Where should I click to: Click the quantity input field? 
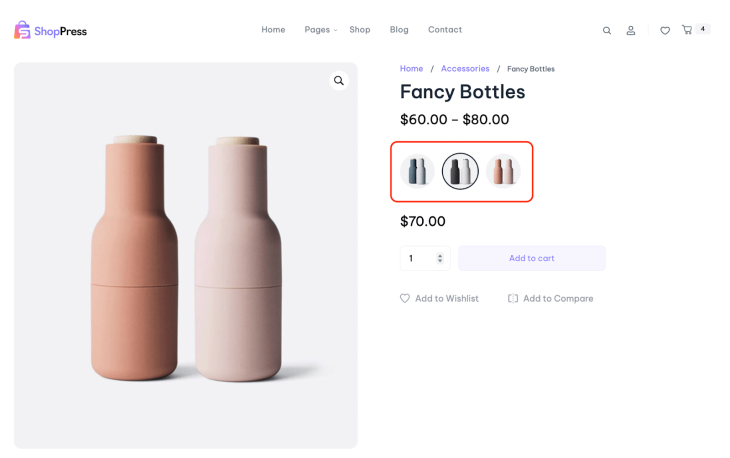(418, 258)
